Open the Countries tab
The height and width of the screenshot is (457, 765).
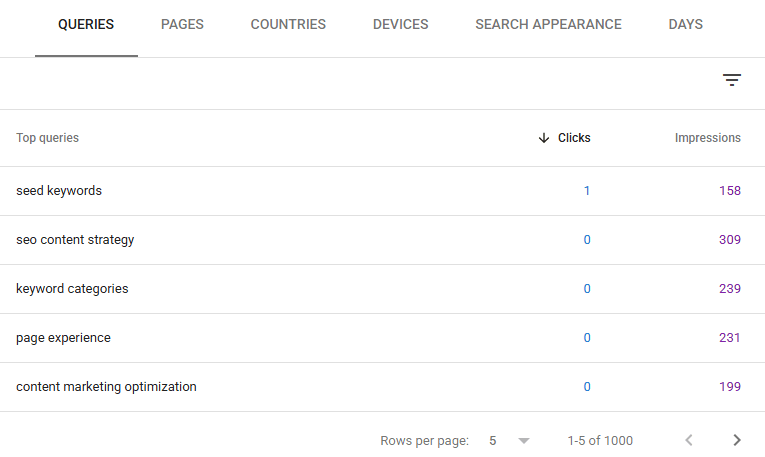pyautogui.click(x=288, y=24)
